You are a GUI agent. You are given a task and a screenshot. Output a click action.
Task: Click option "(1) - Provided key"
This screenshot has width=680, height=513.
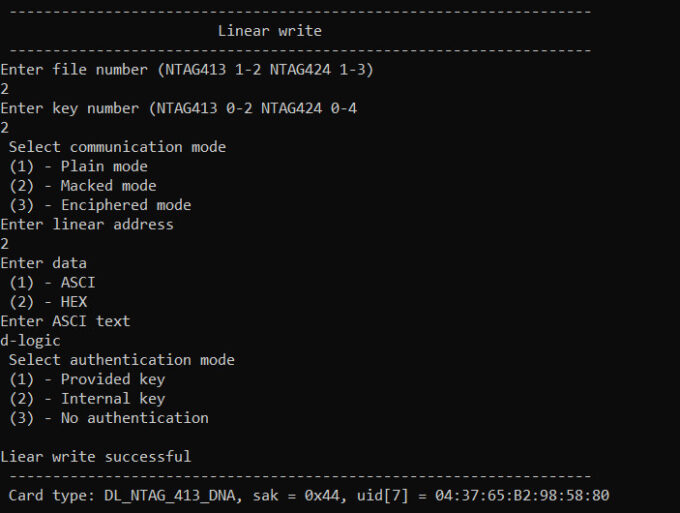[x=87, y=379]
